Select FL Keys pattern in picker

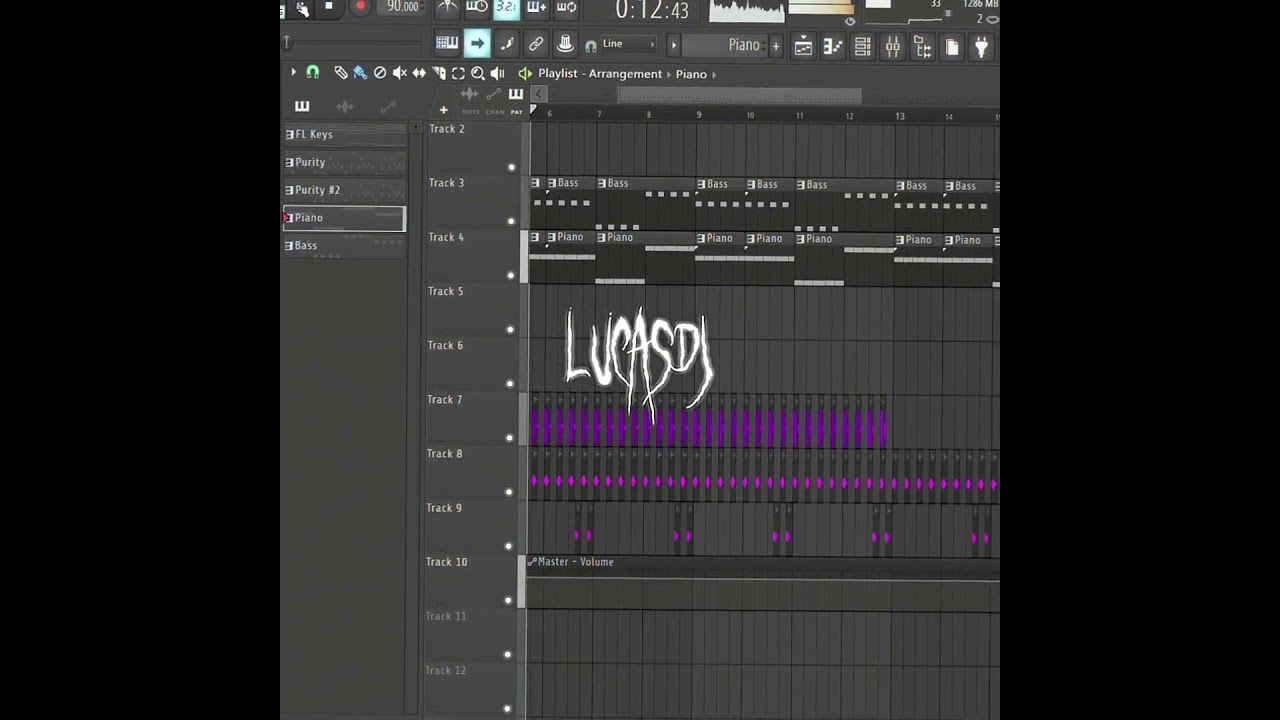pyautogui.click(x=345, y=134)
